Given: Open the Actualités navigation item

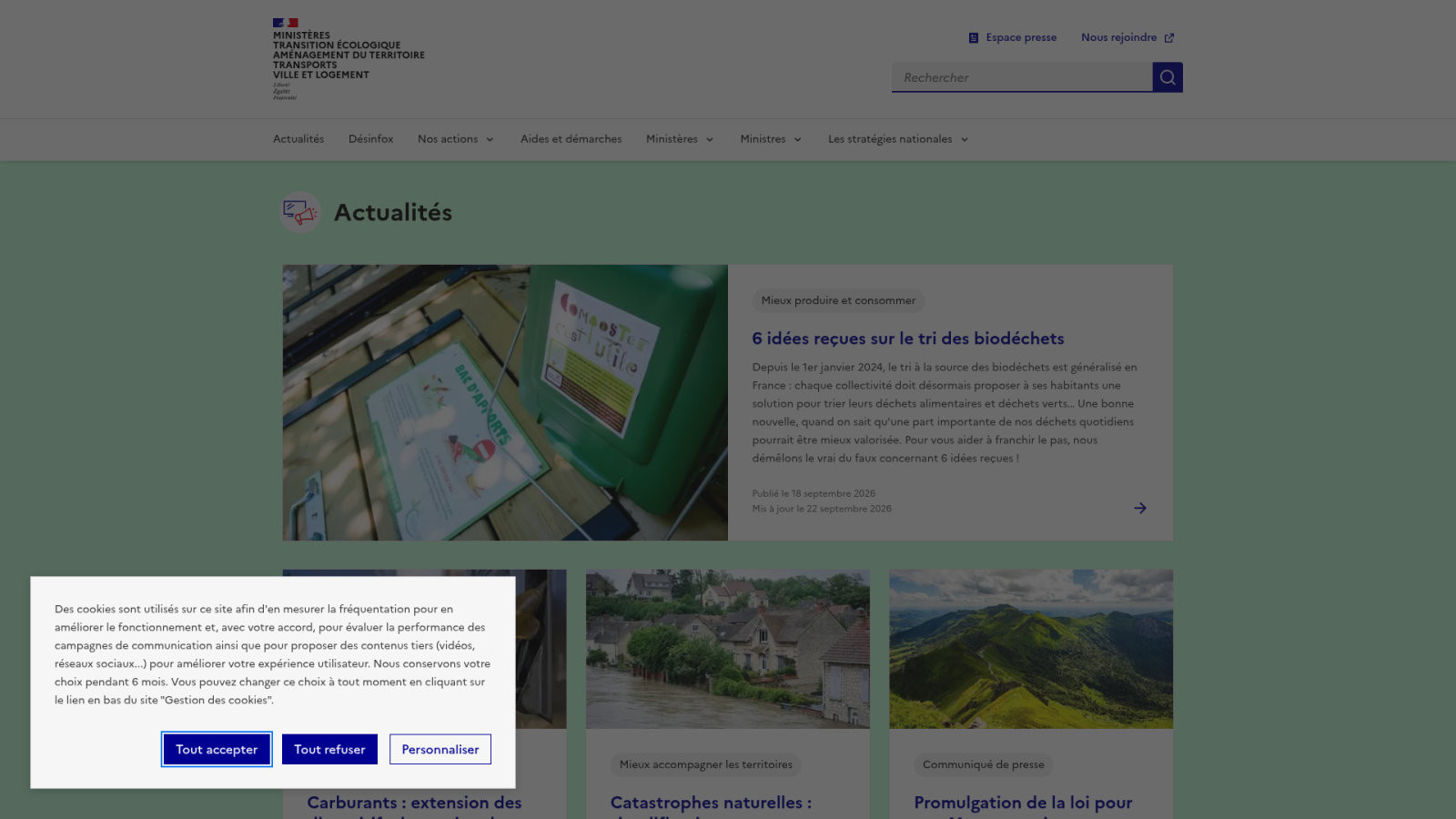Looking at the screenshot, I should [x=298, y=139].
